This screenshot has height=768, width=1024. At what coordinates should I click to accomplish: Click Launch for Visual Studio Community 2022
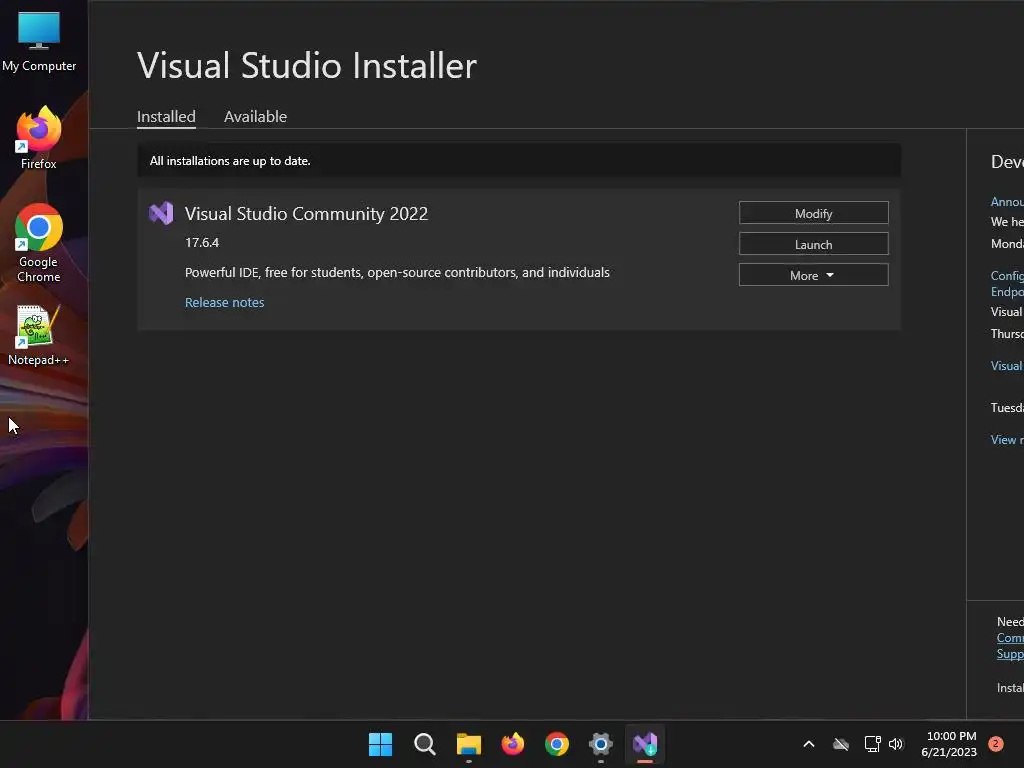tap(813, 244)
